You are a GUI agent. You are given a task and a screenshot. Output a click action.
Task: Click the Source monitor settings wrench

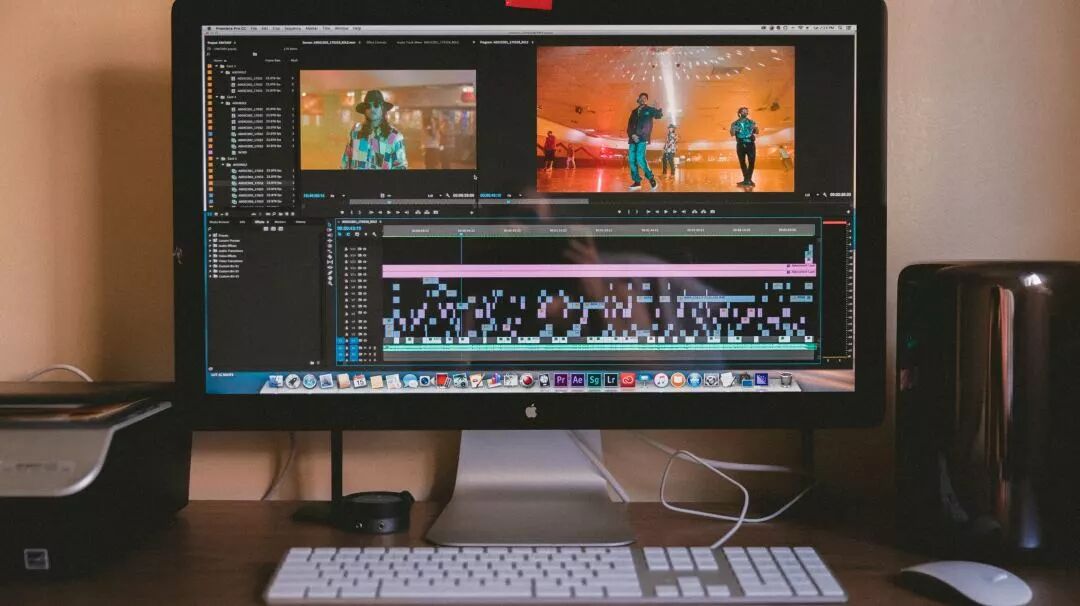point(448,196)
